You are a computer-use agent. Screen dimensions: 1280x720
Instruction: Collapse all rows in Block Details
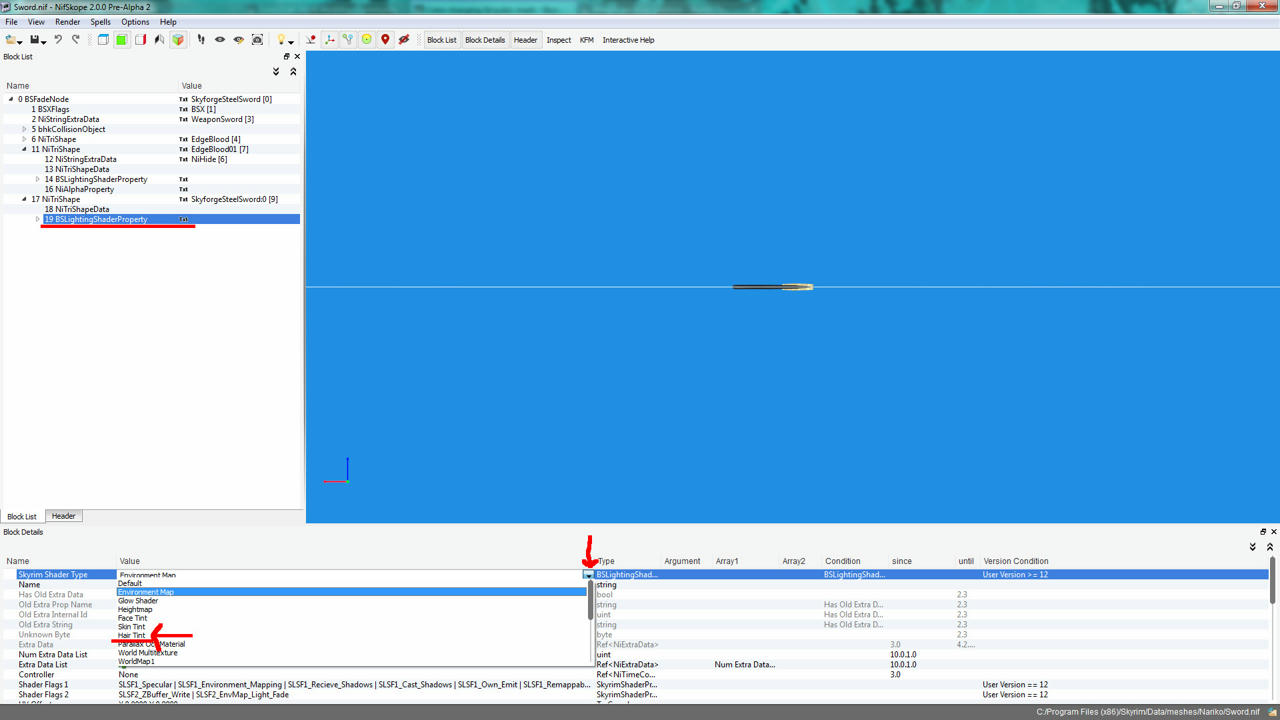click(1270, 547)
